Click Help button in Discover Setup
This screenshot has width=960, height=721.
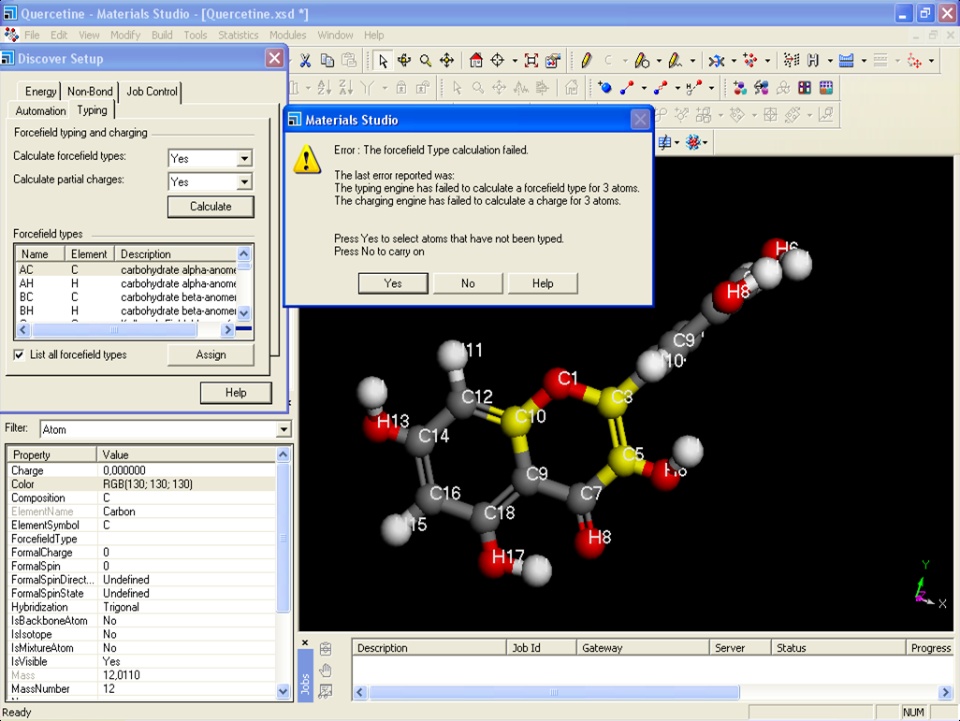[236, 393]
